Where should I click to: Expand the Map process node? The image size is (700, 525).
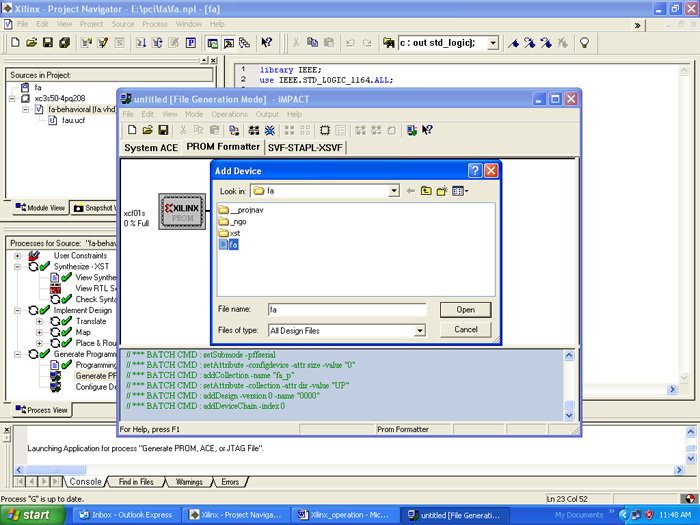(39, 332)
